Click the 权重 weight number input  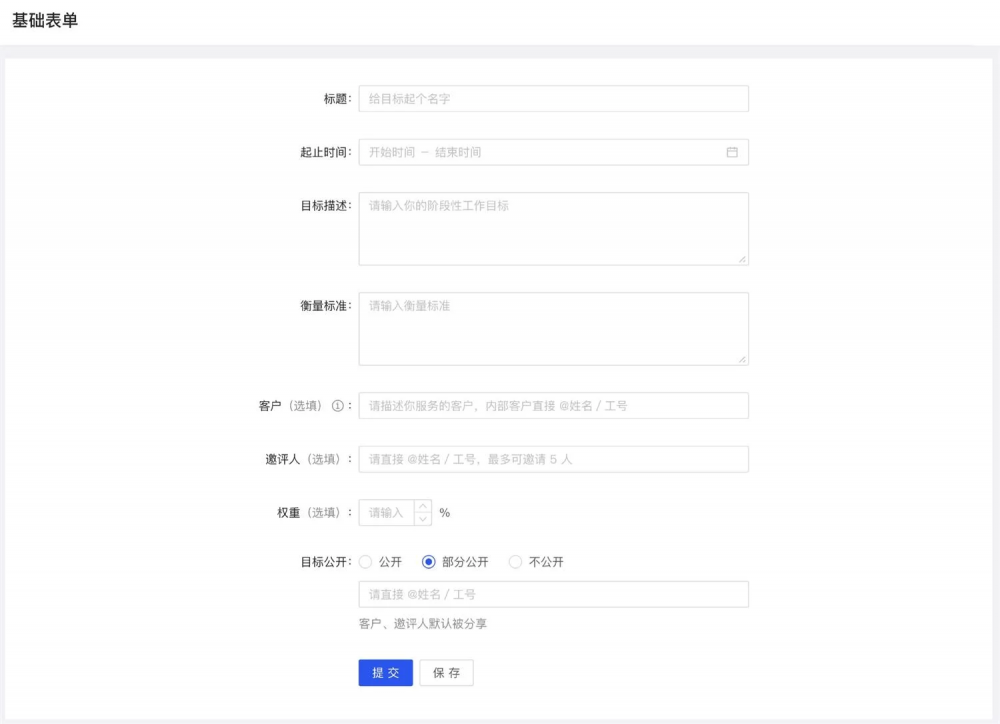click(386, 513)
